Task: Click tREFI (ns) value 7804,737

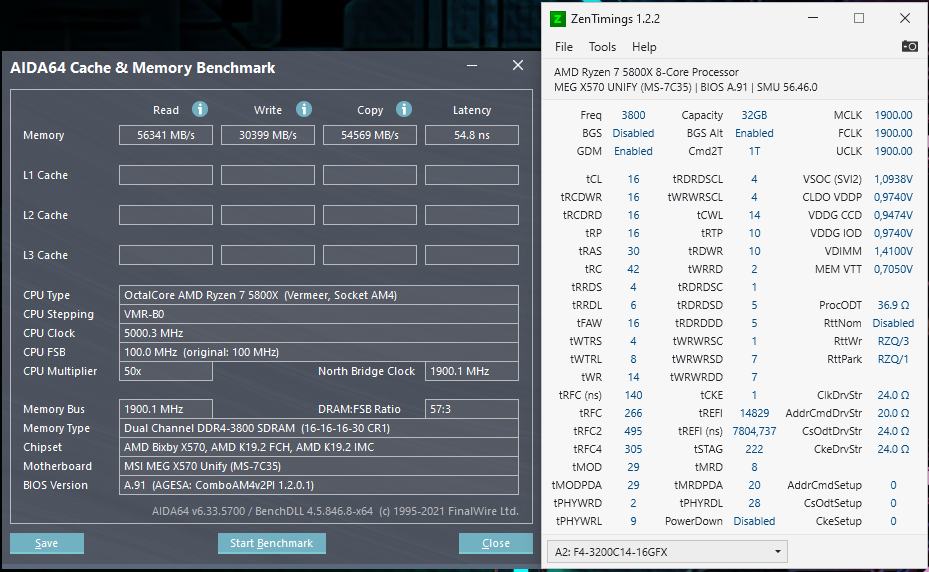Action: coord(754,431)
